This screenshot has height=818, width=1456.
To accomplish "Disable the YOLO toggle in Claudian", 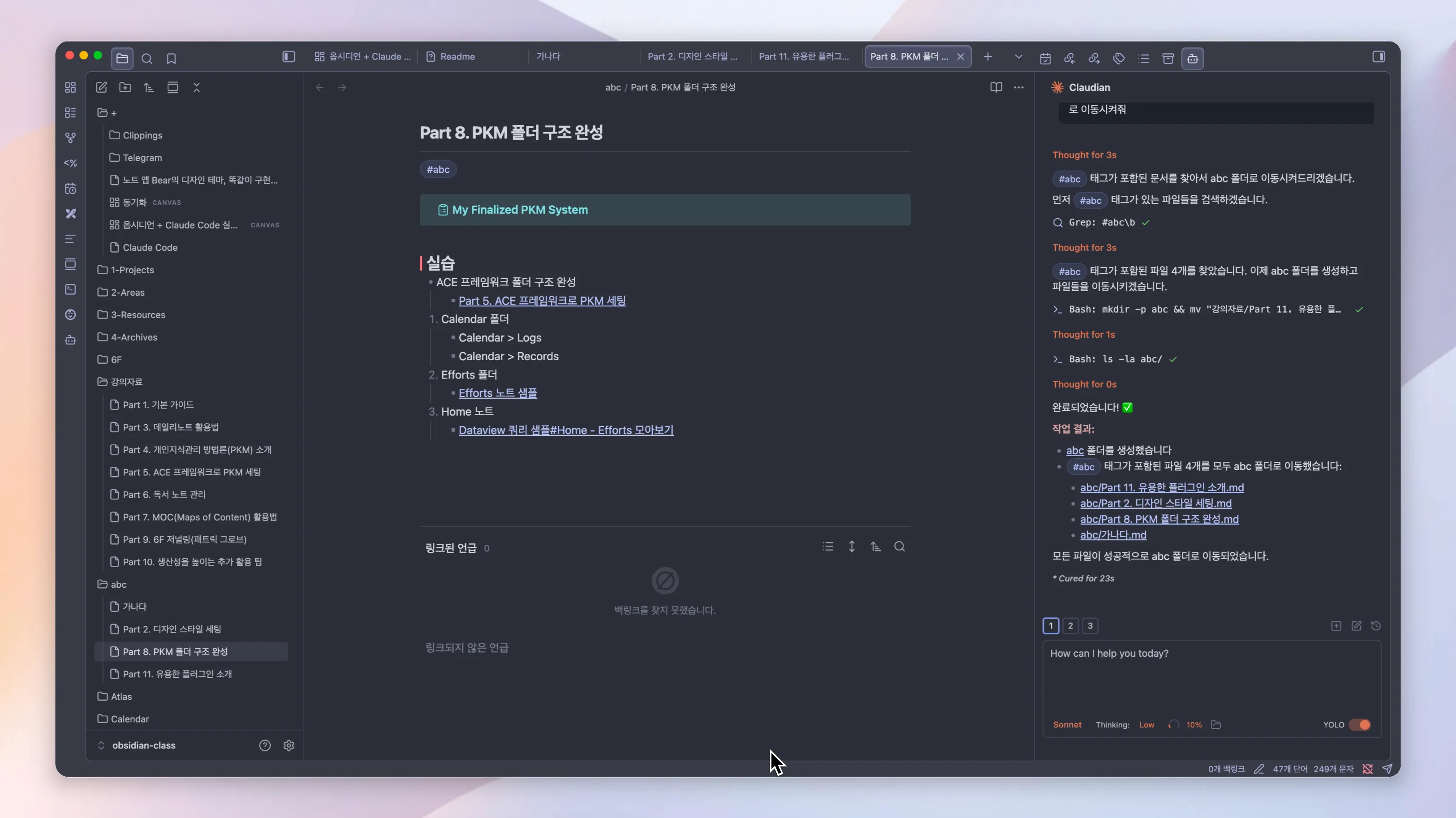I will pos(1359,725).
